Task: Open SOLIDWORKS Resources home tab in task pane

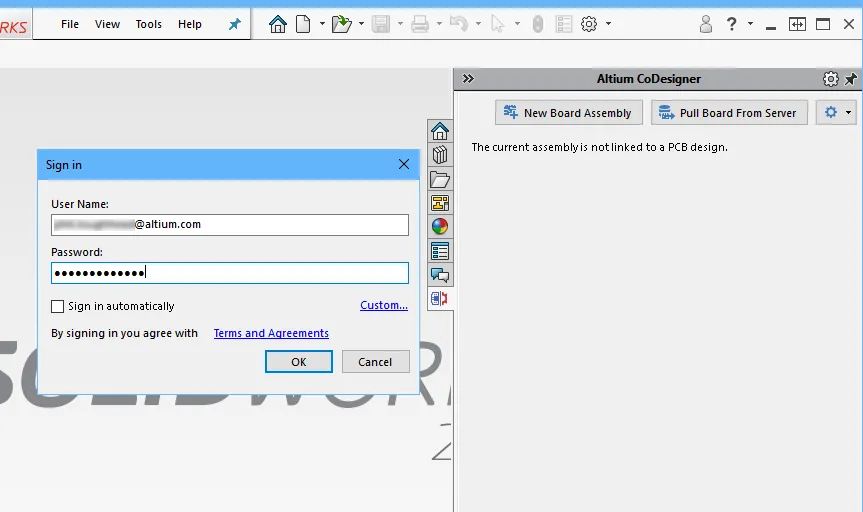Action: click(440, 132)
